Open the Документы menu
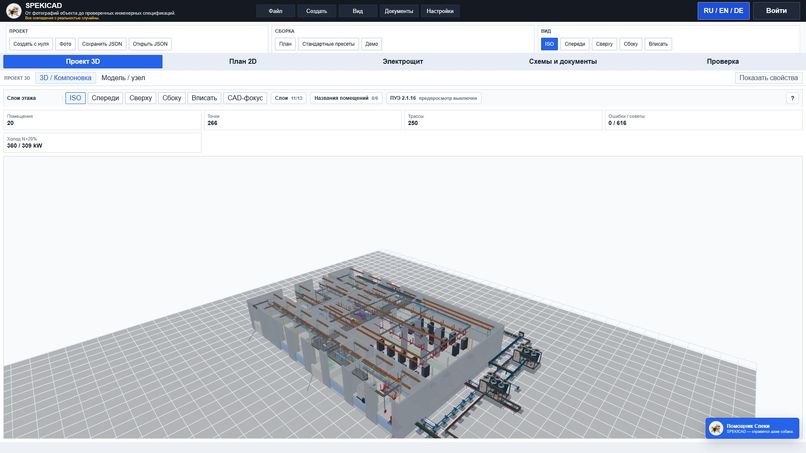806x453 pixels. (399, 11)
